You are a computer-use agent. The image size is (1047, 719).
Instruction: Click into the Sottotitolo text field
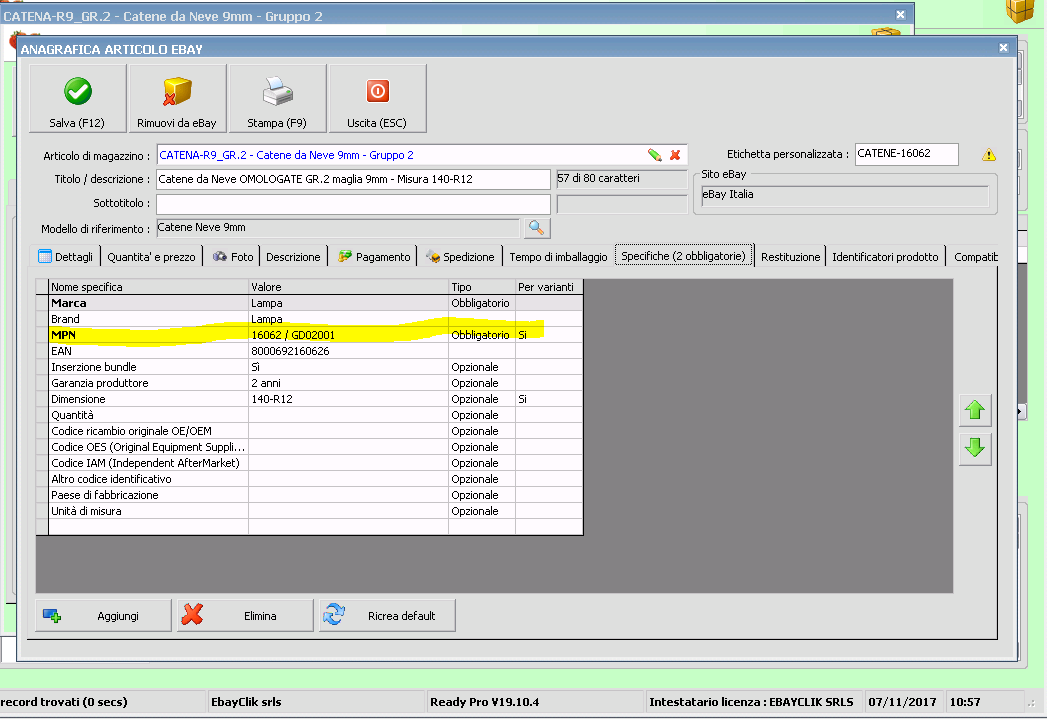coord(353,204)
